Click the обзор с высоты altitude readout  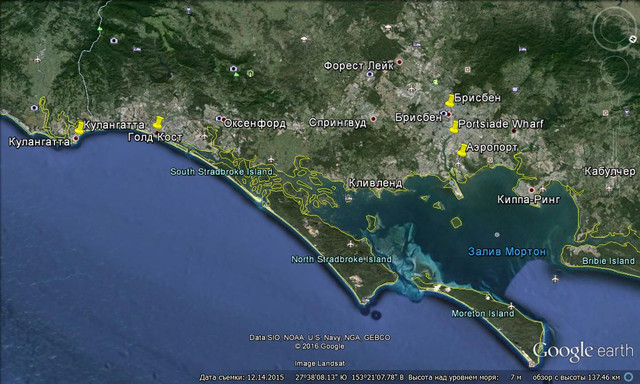(576, 377)
